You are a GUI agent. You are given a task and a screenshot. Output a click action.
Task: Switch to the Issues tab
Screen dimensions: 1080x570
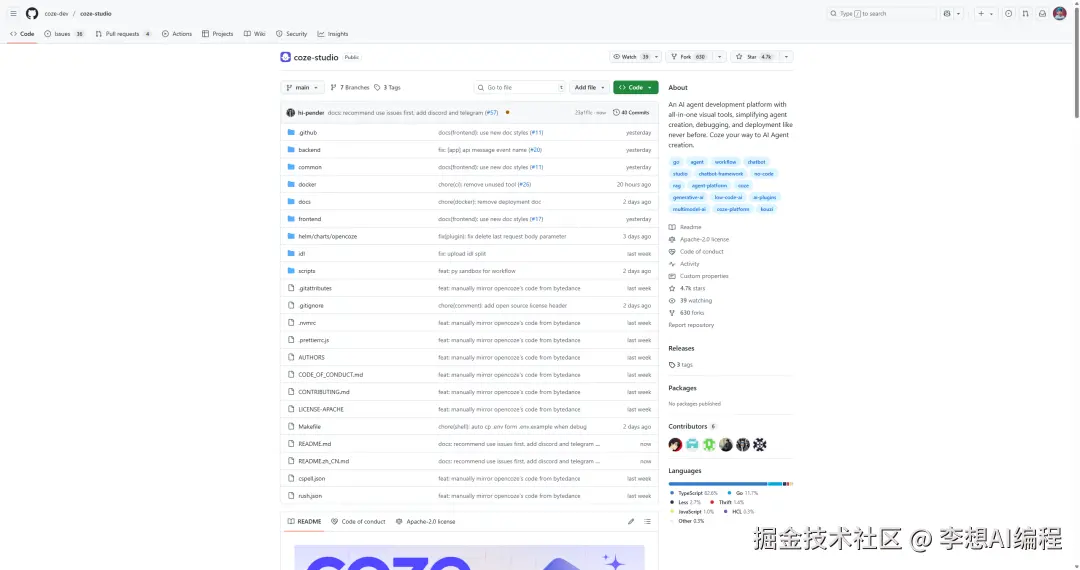[64, 34]
